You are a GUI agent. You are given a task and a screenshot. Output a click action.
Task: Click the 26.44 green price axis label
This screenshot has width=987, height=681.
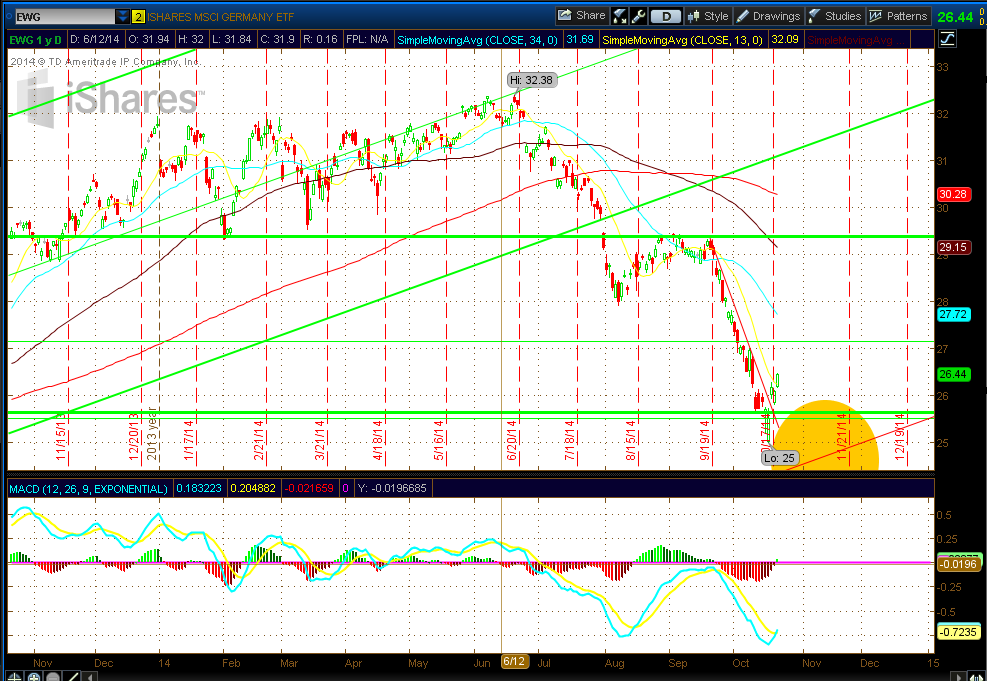[954, 374]
